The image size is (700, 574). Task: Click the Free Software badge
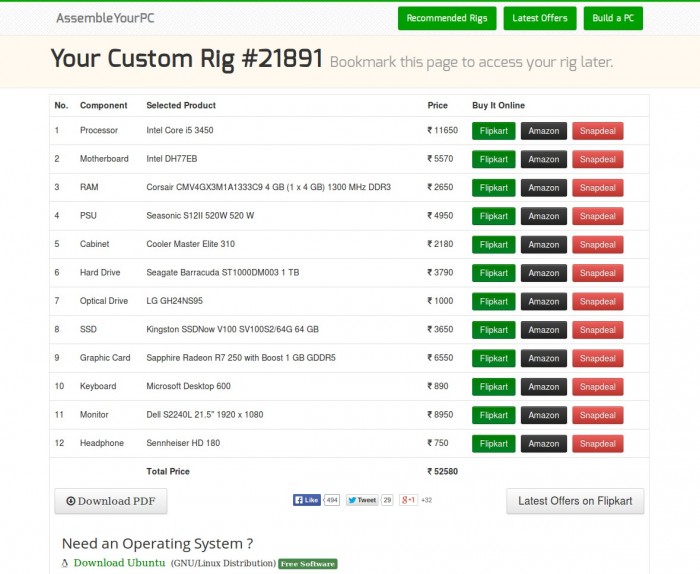coord(307,564)
